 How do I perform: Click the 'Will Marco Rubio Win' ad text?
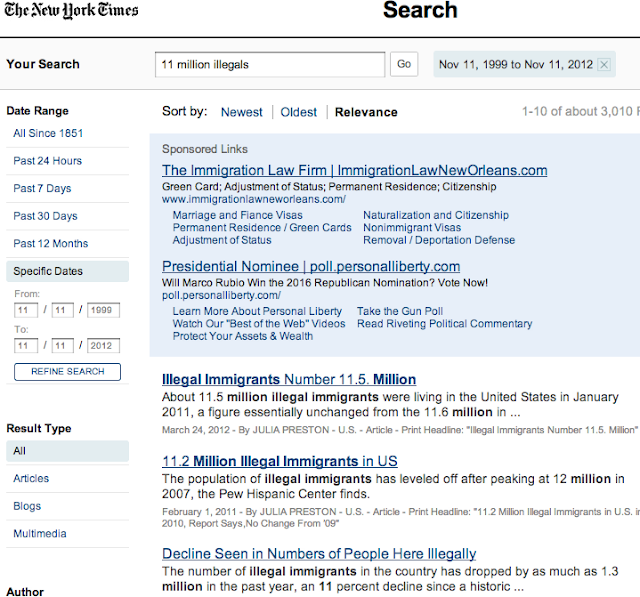[x=325, y=283]
